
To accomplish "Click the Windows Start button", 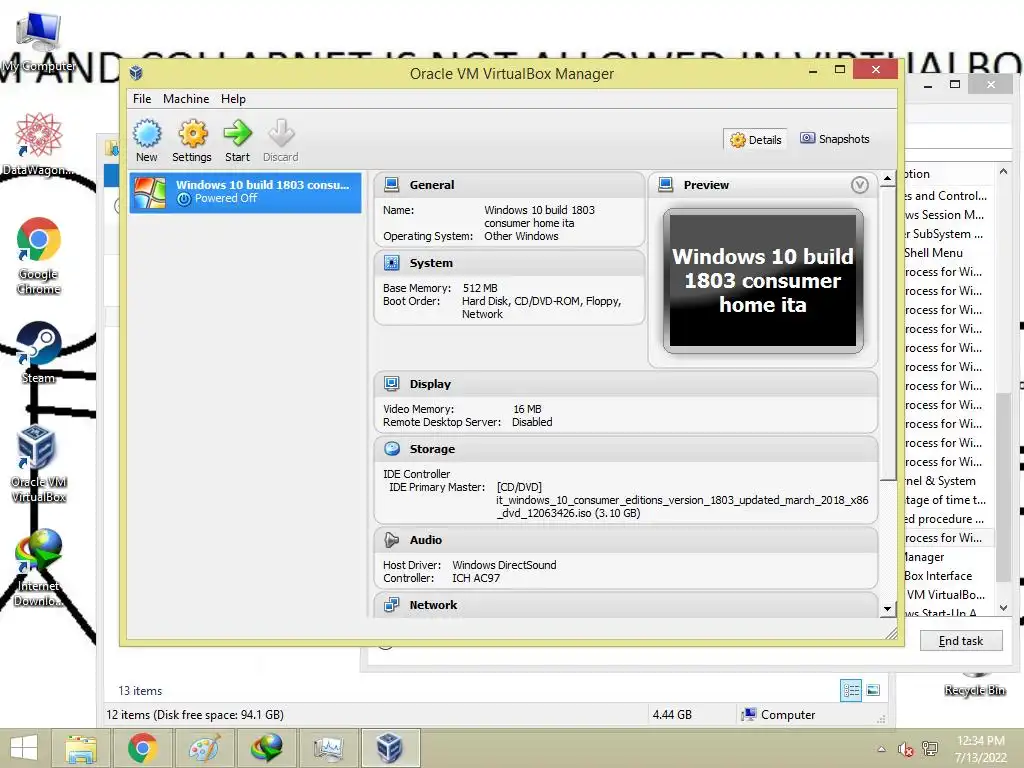I will pos(24,748).
